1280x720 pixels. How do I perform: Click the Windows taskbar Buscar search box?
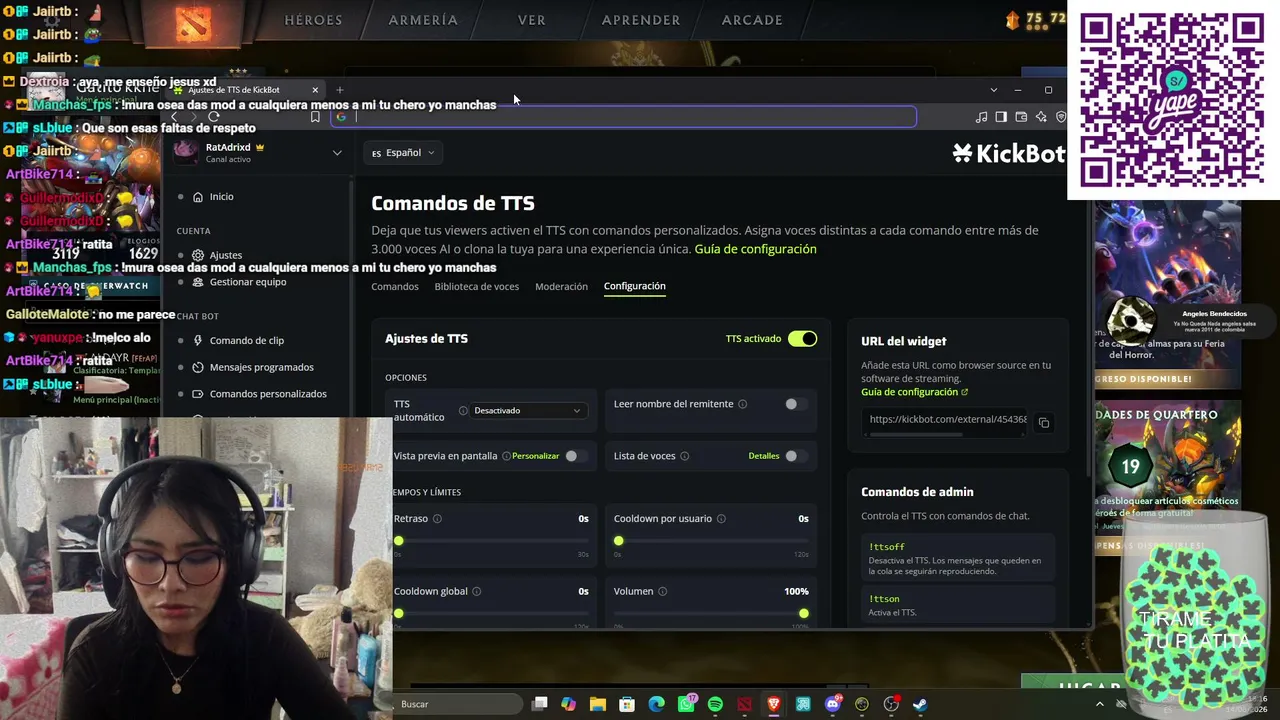455,704
